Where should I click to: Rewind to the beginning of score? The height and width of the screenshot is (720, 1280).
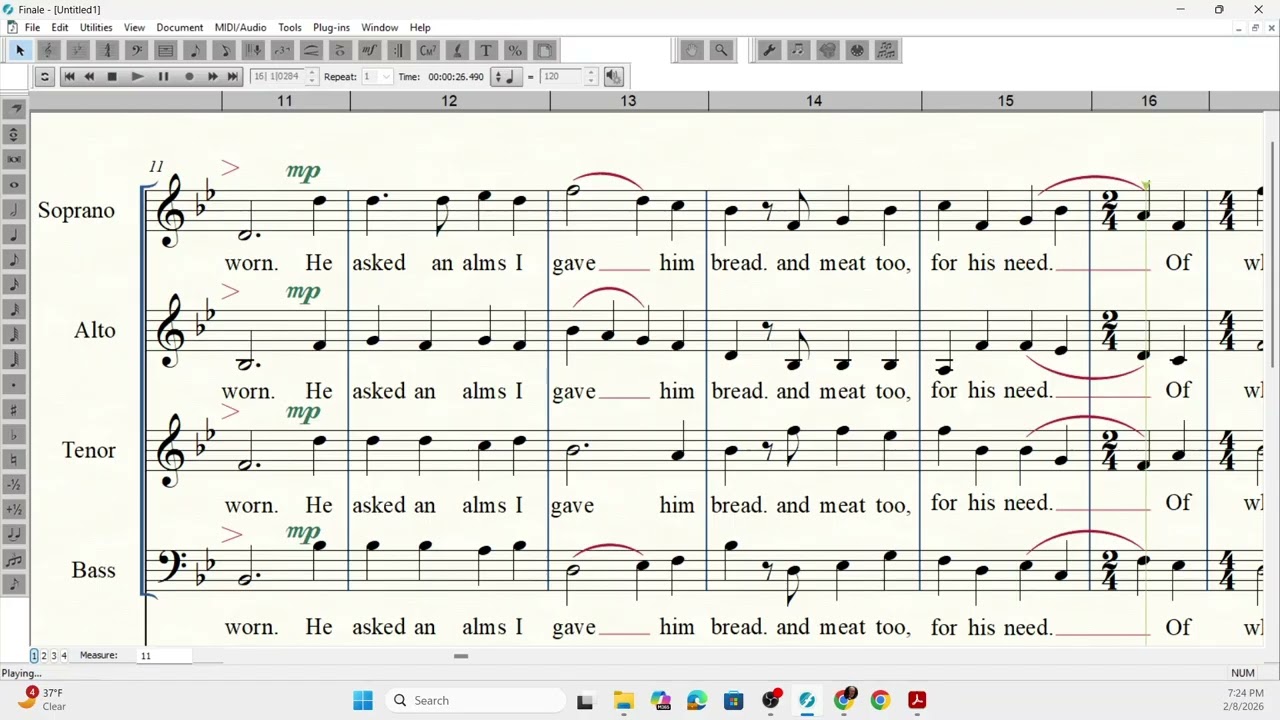click(69, 76)
